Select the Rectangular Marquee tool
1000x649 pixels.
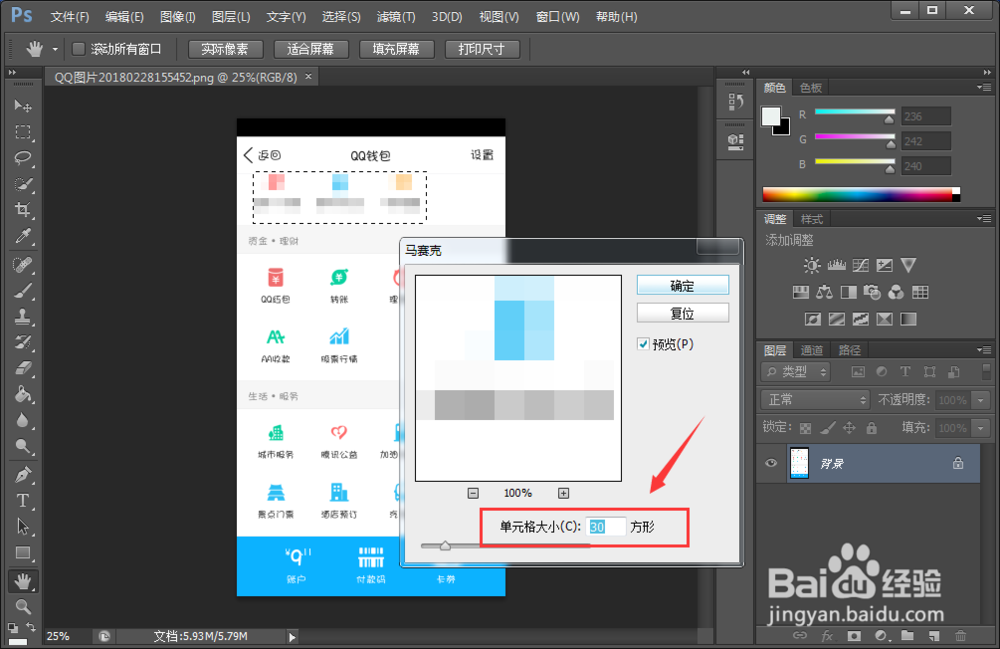23,132
